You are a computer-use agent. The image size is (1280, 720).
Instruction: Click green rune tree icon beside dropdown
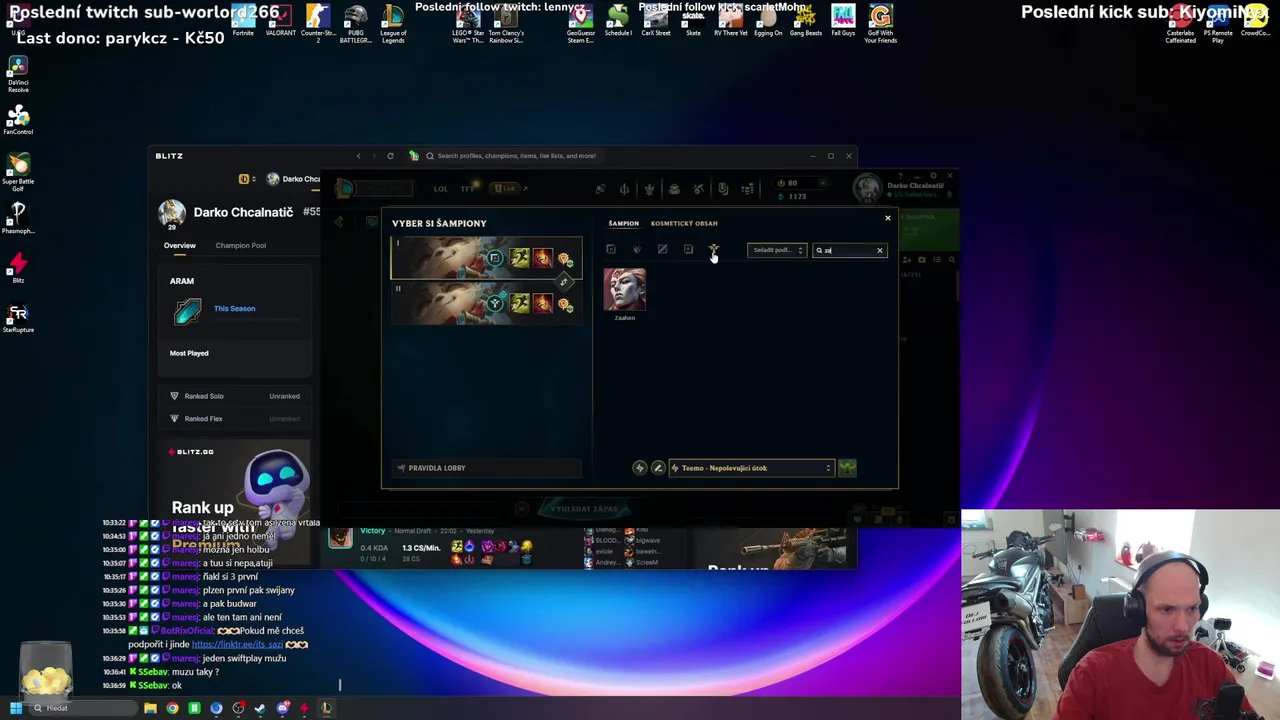pyautogui.click(x=847, y=468)
